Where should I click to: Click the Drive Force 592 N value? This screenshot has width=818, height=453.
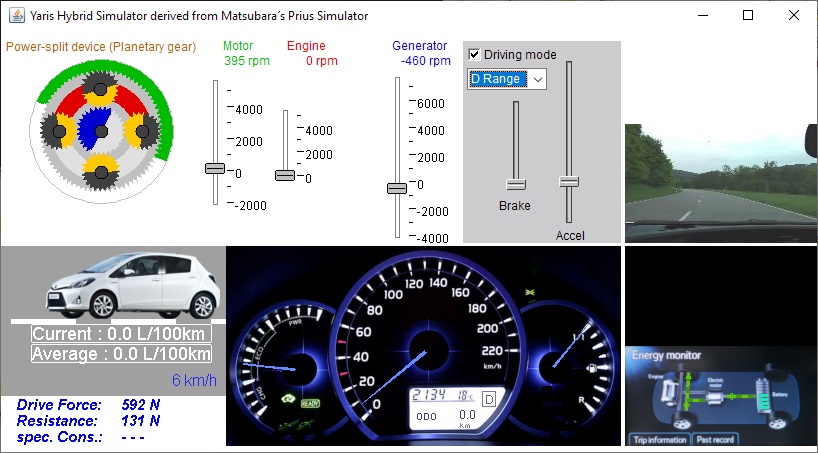point(140,404)
